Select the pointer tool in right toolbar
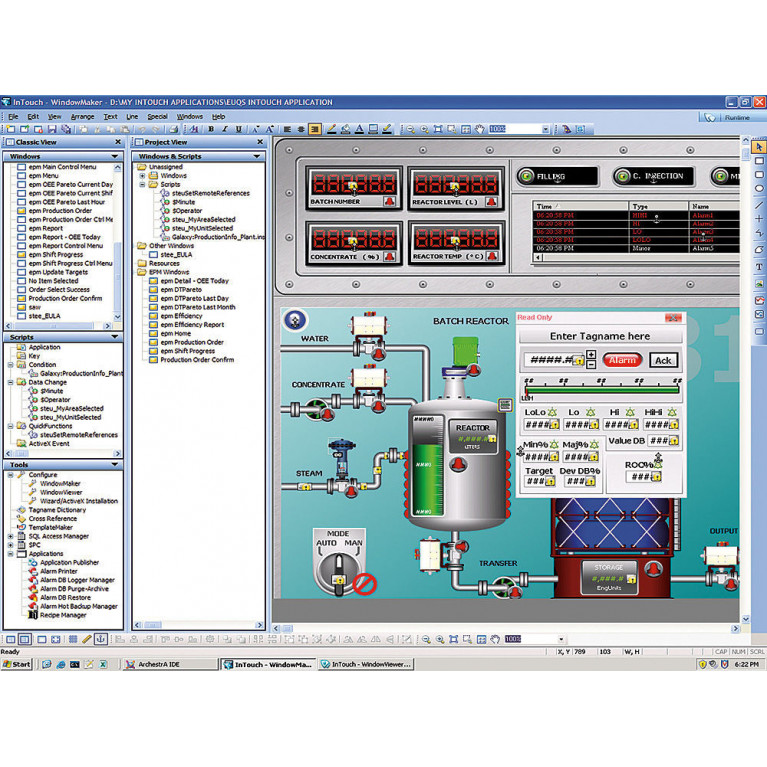 [x=758, y=147]
